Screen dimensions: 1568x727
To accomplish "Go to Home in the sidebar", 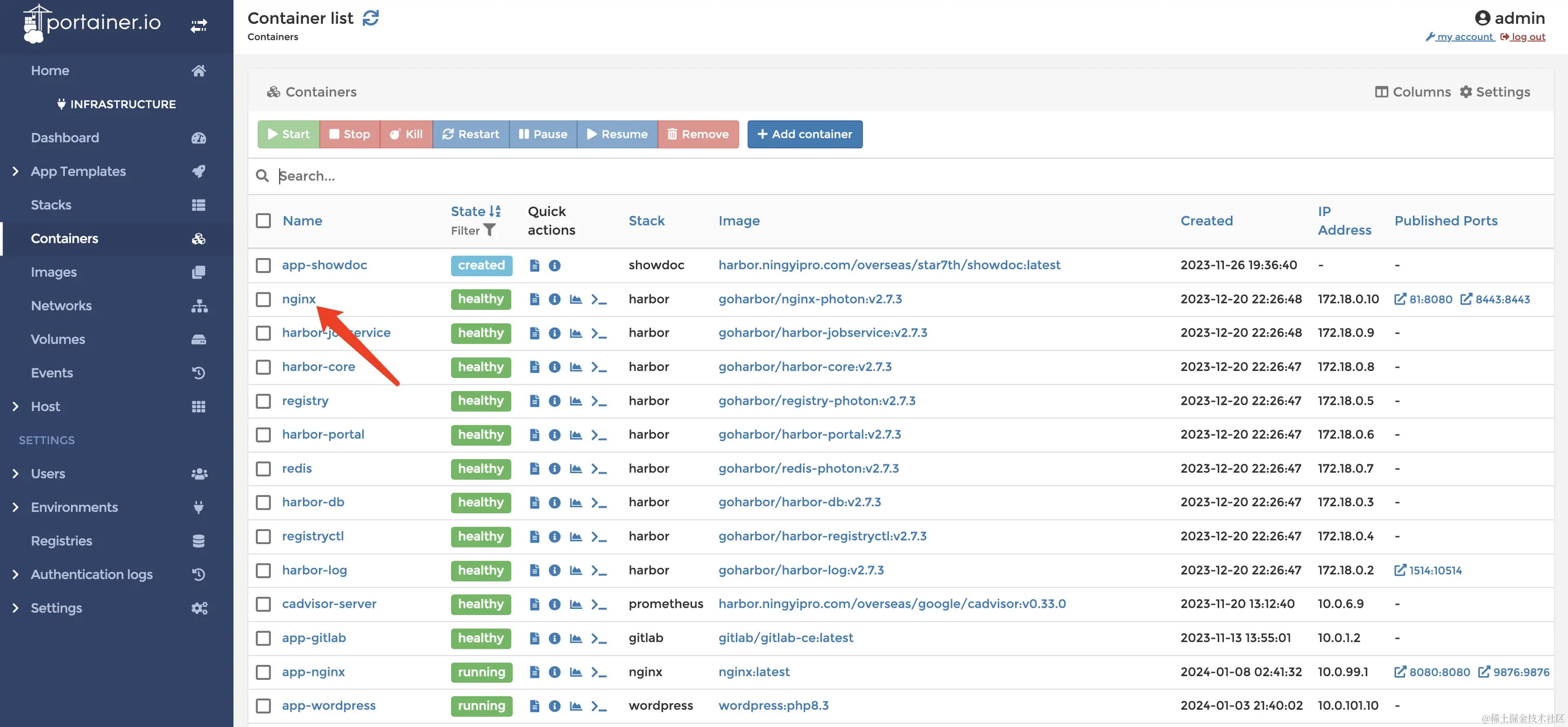I will 117,70.
